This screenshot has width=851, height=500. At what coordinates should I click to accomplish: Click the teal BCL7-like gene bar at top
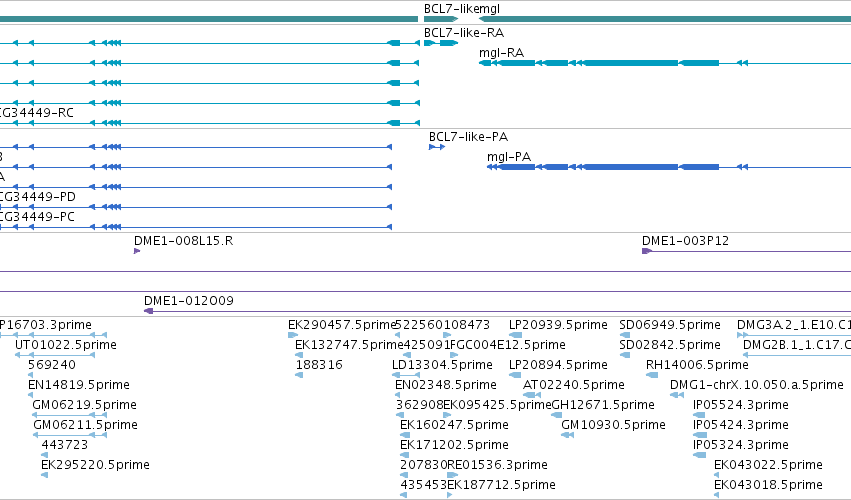tap(441, 19)
